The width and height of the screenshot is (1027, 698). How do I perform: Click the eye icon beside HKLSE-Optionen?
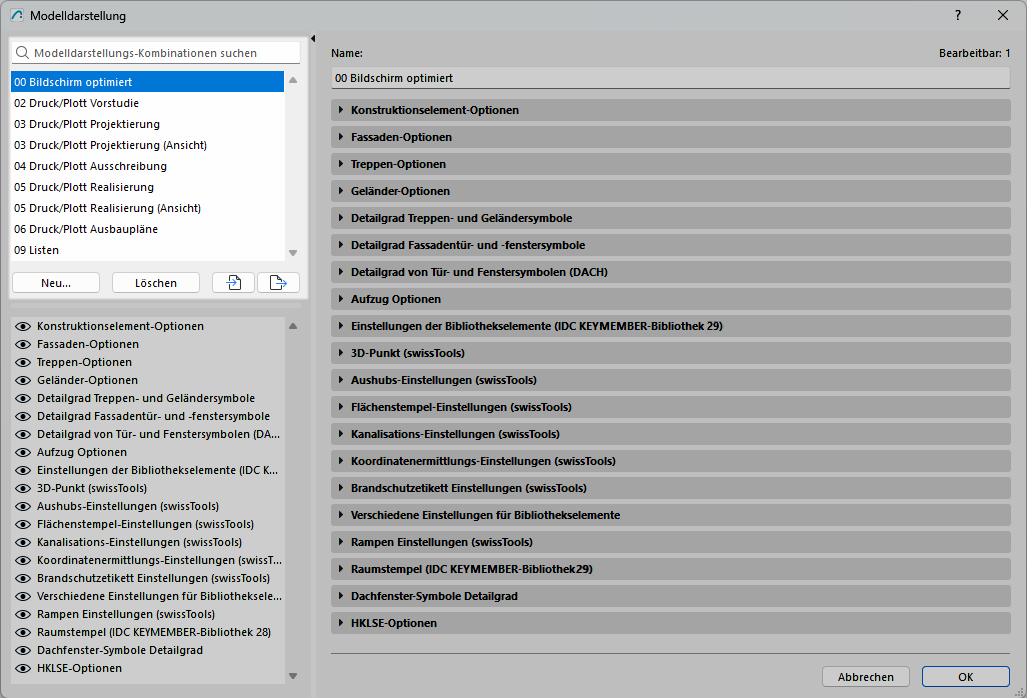(23, 668)
